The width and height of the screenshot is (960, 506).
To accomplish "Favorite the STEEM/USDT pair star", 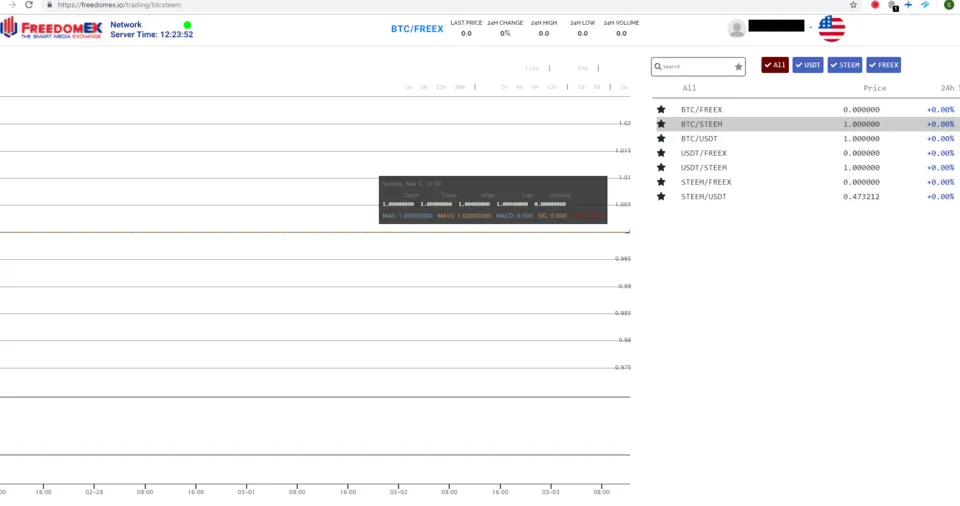I will (x=661, y=197).
